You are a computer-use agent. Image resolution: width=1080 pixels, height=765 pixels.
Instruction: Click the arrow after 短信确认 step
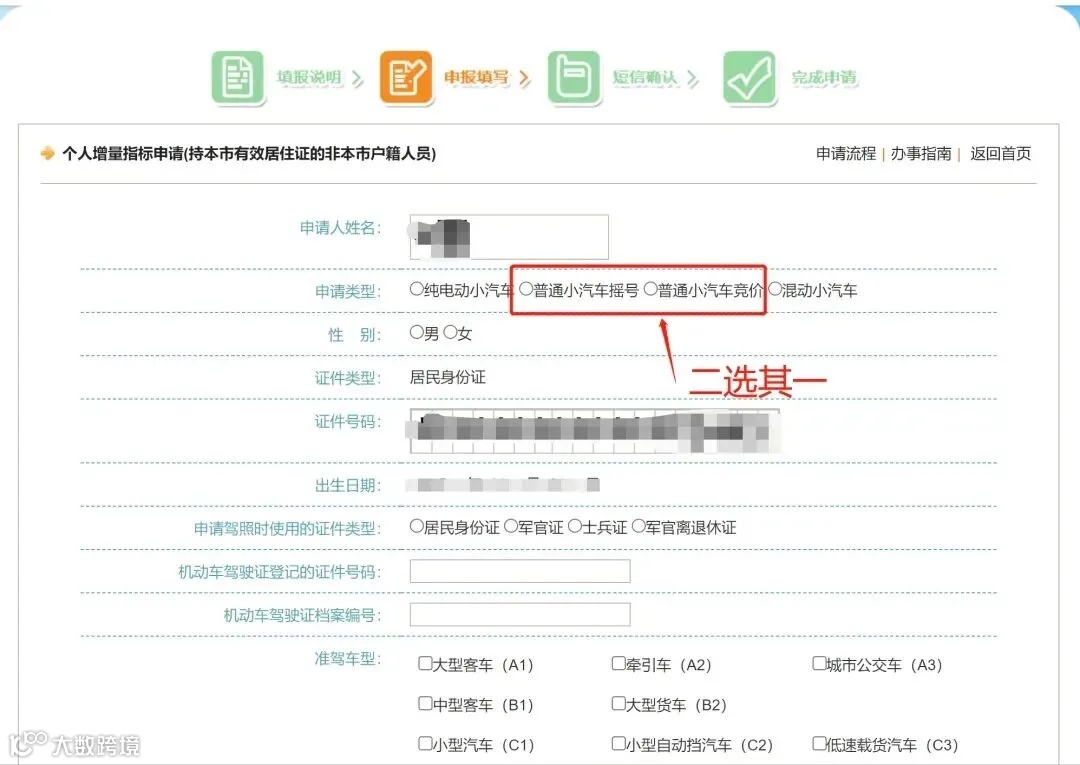(692, 78)
